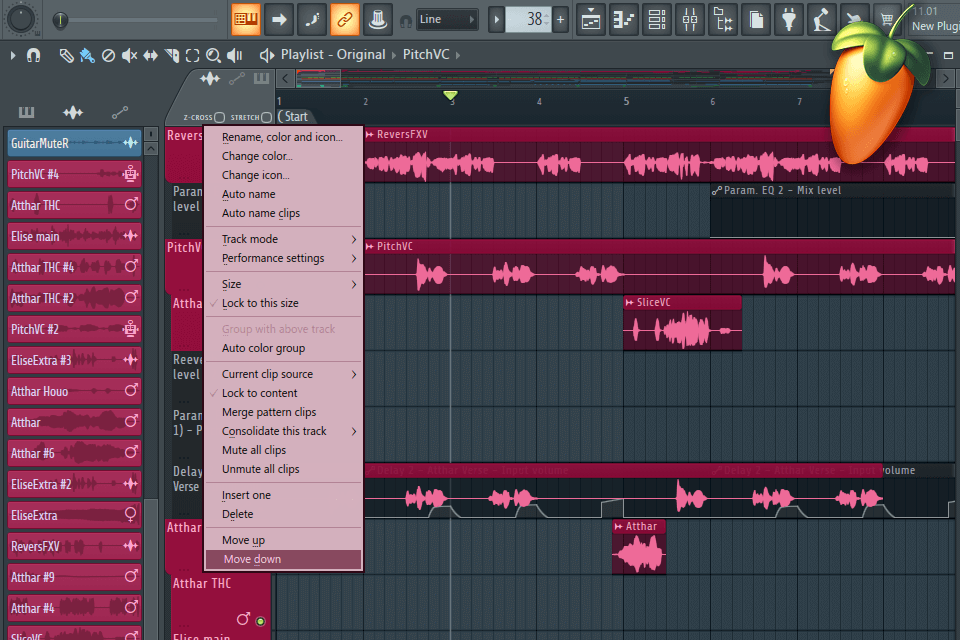Select the Slip tool
Viewport: 960px width, 640px height.
150,56
